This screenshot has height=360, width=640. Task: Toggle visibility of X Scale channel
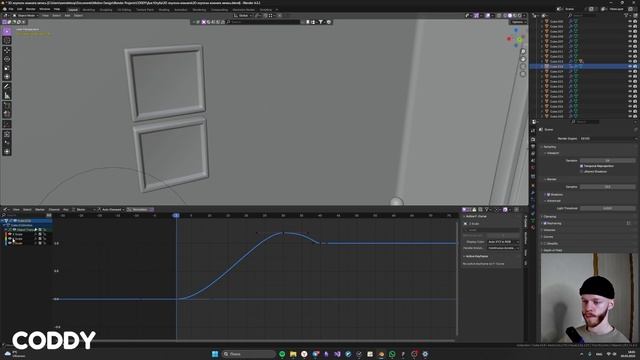pyautogui.click(x=10, y=234)
